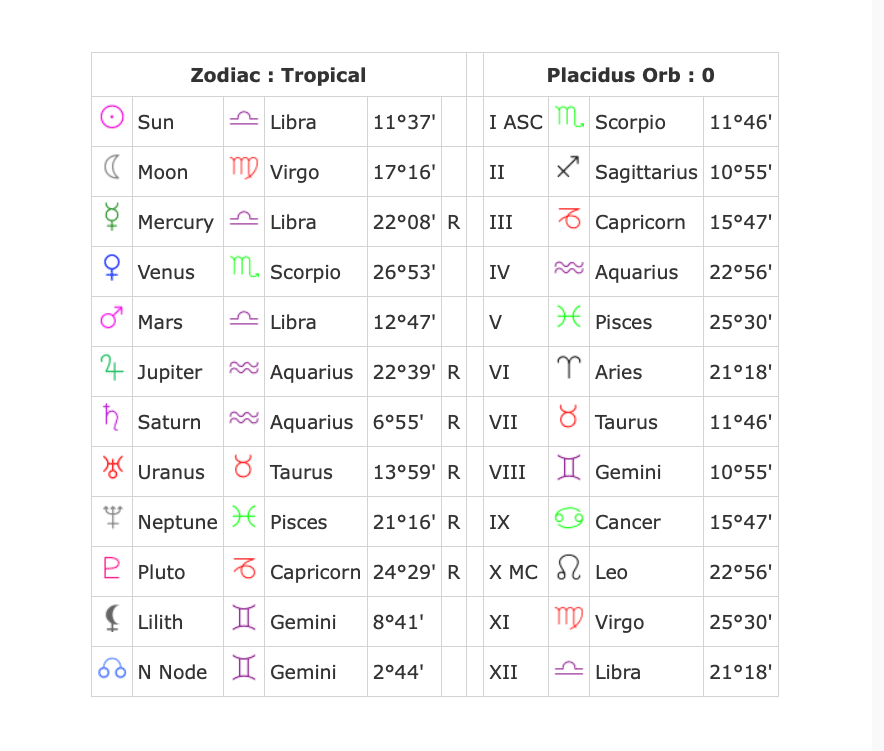
Task: Select the North Node symbol
Action: [112, 670]
